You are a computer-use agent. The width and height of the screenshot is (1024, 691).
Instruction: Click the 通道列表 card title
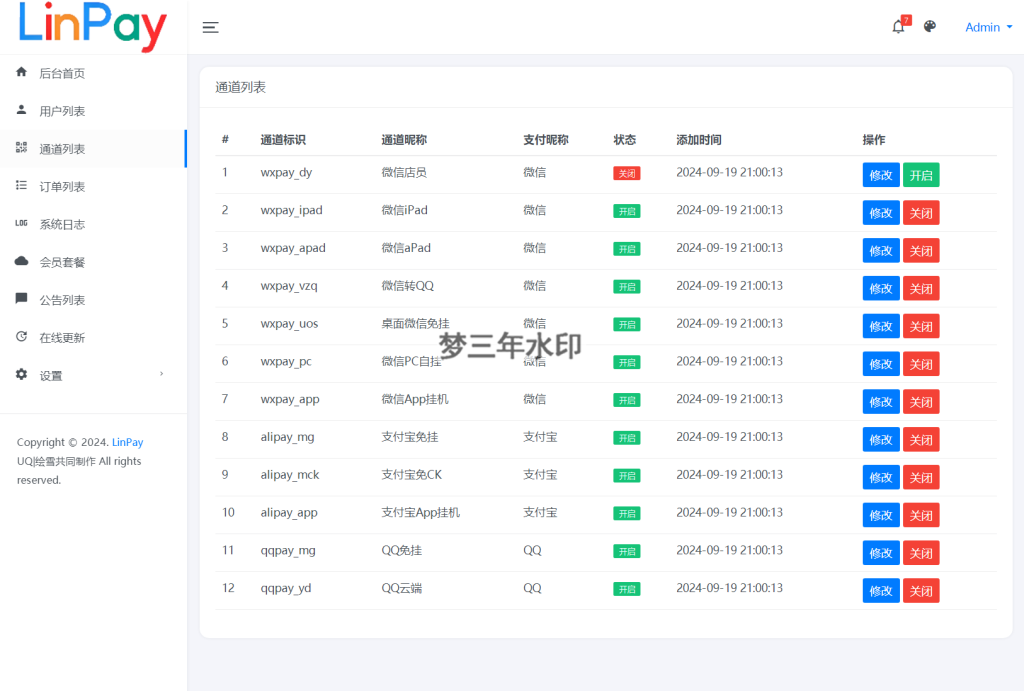tap(240, 88)
